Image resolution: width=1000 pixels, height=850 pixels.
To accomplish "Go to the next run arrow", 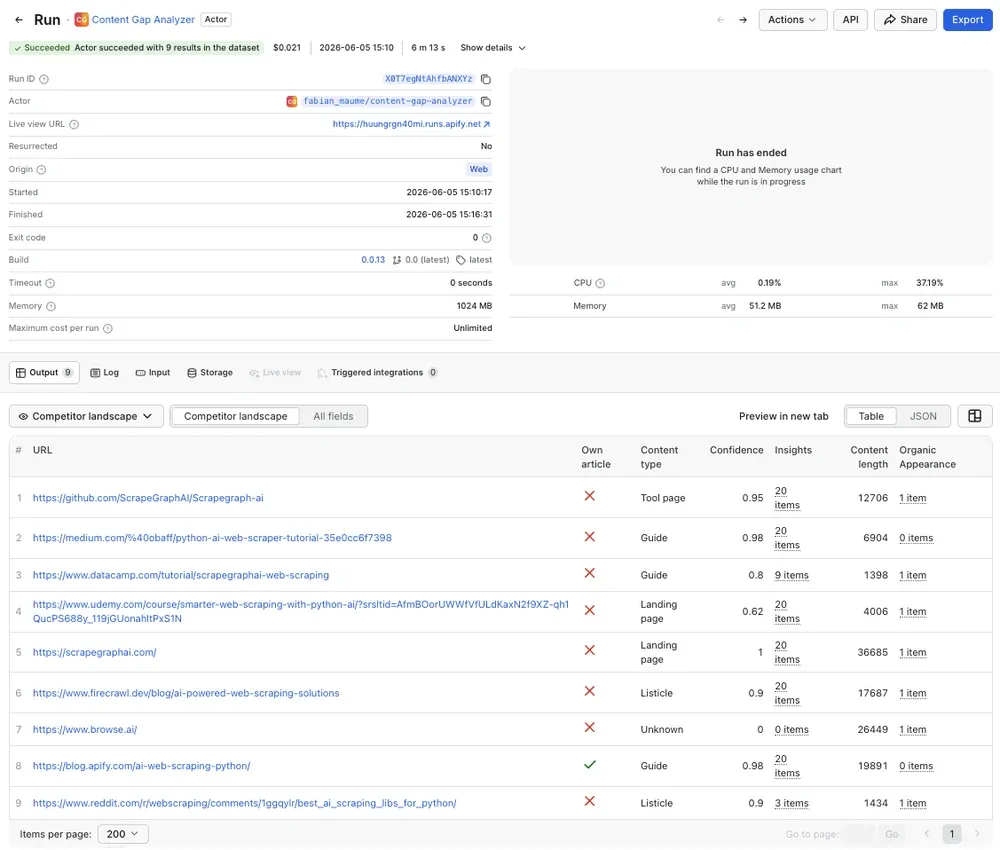I will pyautogui.click(x=743, y=20).
